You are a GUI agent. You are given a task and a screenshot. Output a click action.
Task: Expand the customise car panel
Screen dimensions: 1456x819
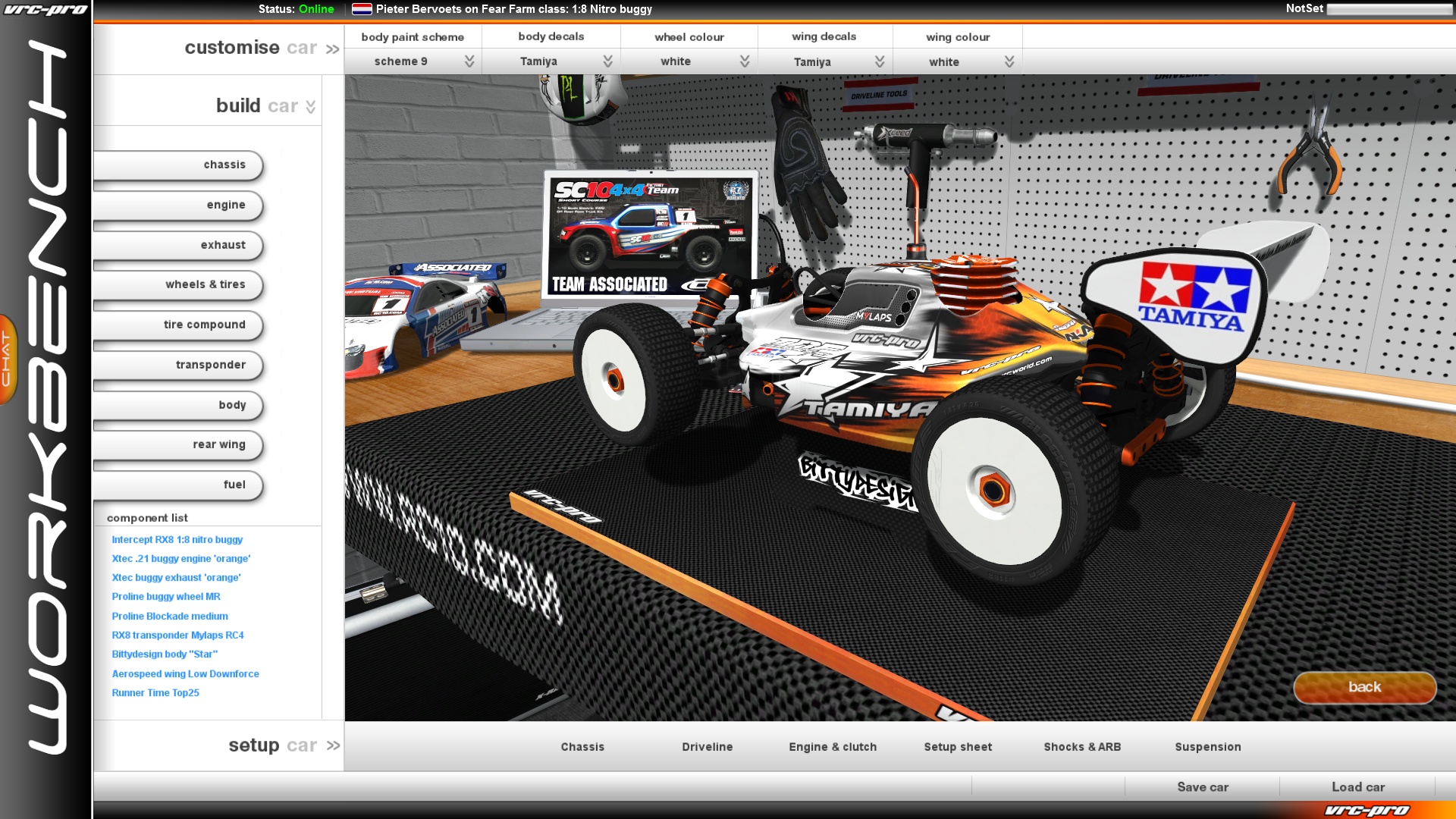331,48
